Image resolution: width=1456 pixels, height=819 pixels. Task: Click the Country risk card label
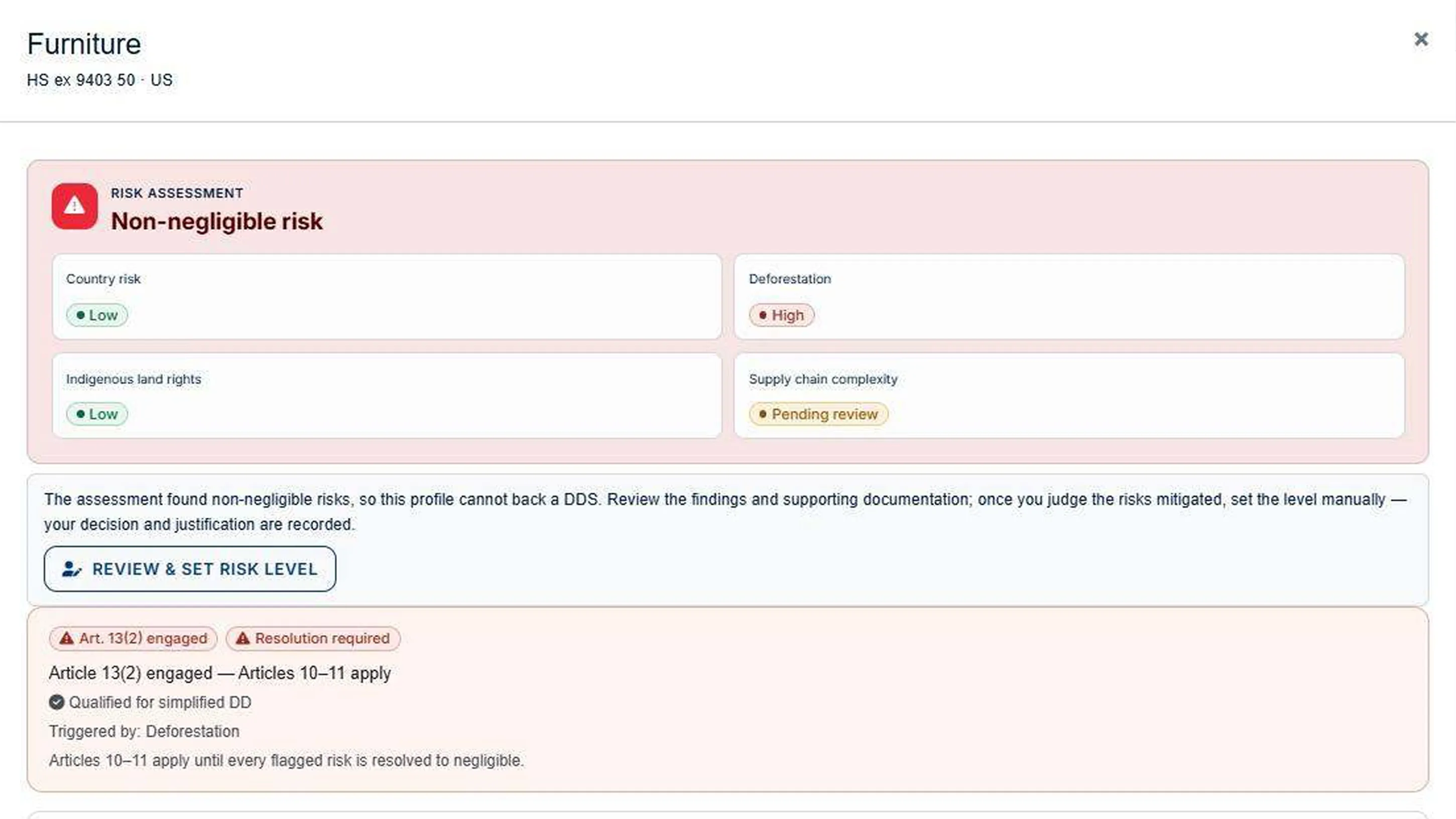(x=103, y=279)
